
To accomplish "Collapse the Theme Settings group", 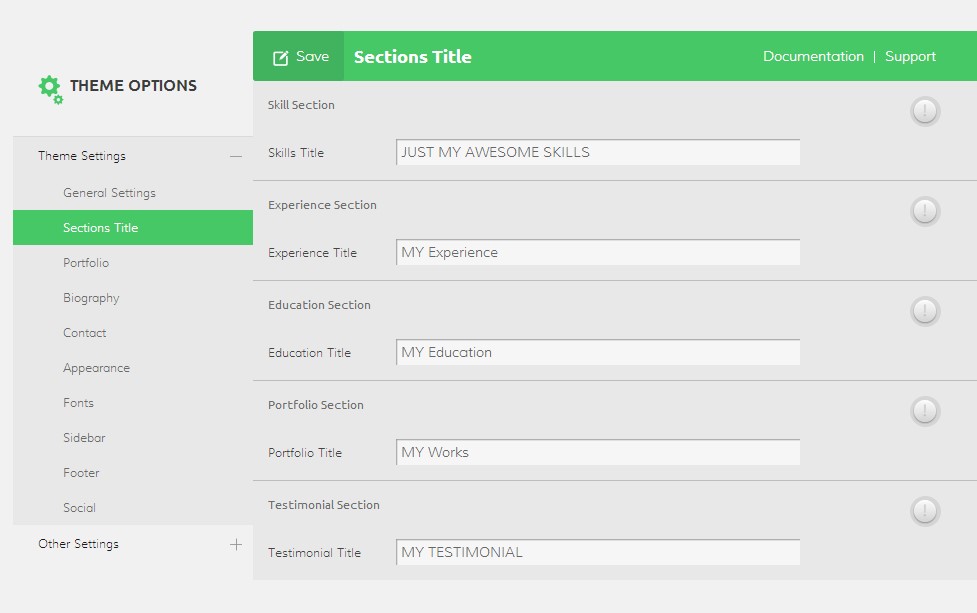I will [x=235, y=156].
